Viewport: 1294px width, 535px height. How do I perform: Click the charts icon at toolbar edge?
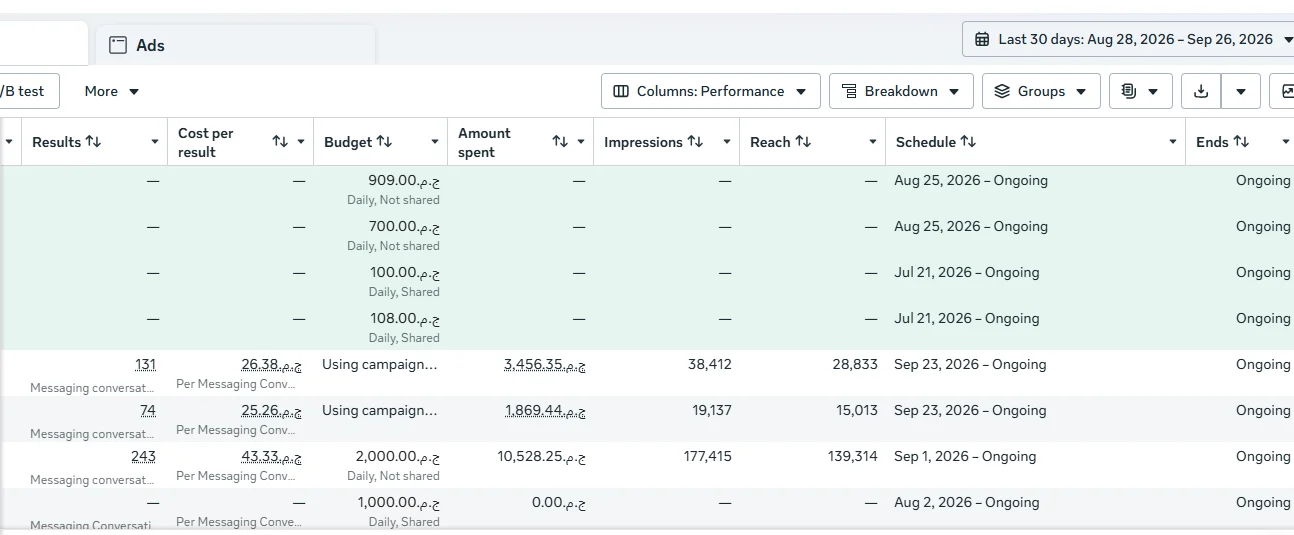coord(1284,91)
